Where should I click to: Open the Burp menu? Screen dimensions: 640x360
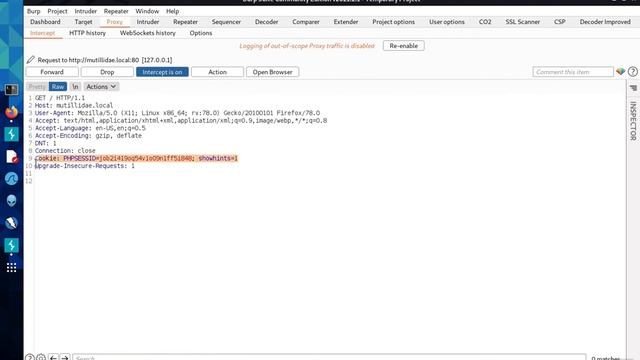tap(33, 11)
